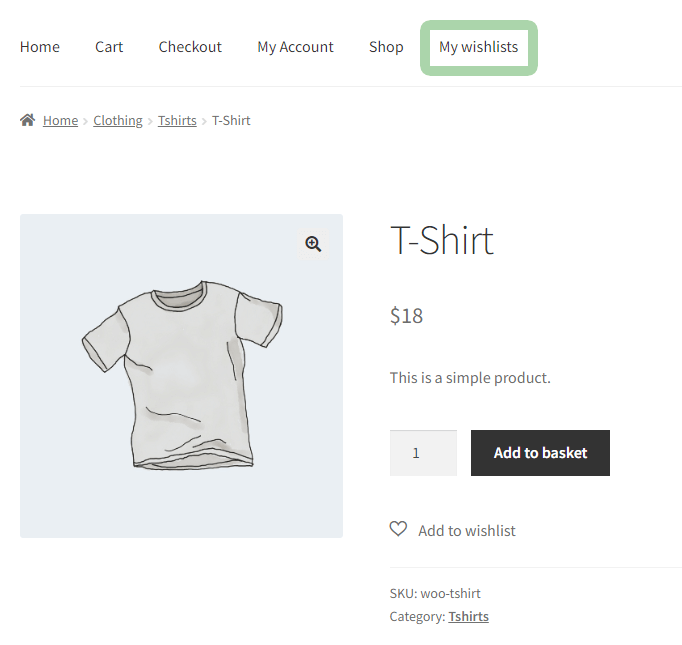Screen dimensions: 682x645
Task: Open the Checkout menu item
Action: click(190, 47)
